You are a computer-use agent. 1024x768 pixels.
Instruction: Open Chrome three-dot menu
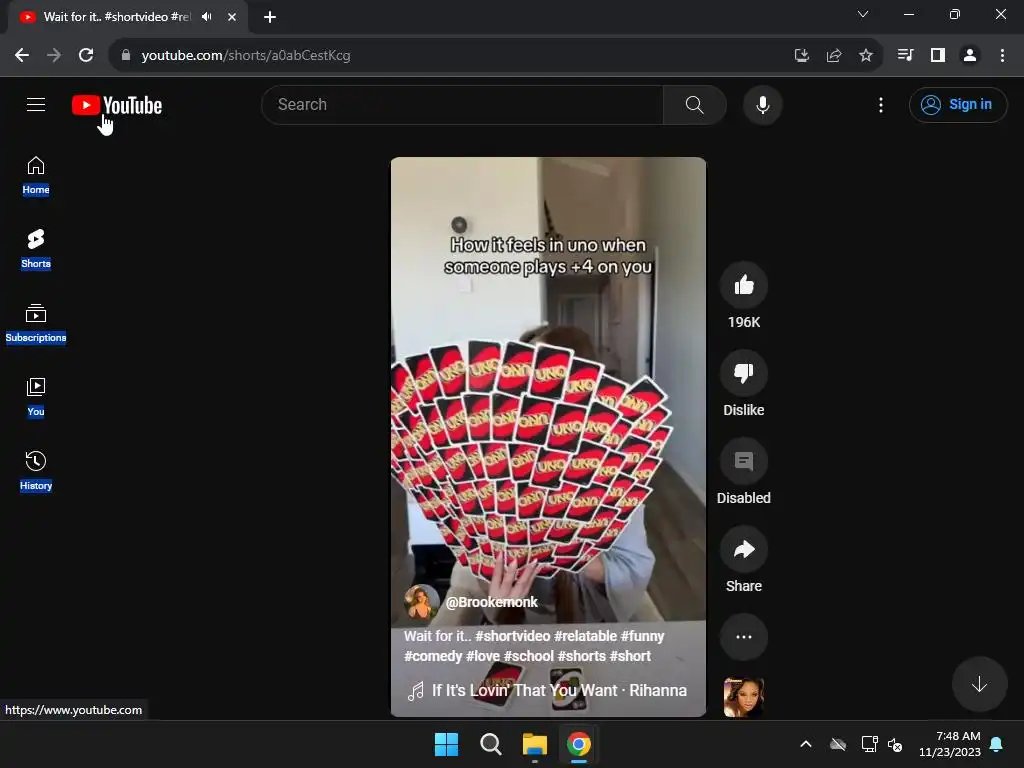1002,56
